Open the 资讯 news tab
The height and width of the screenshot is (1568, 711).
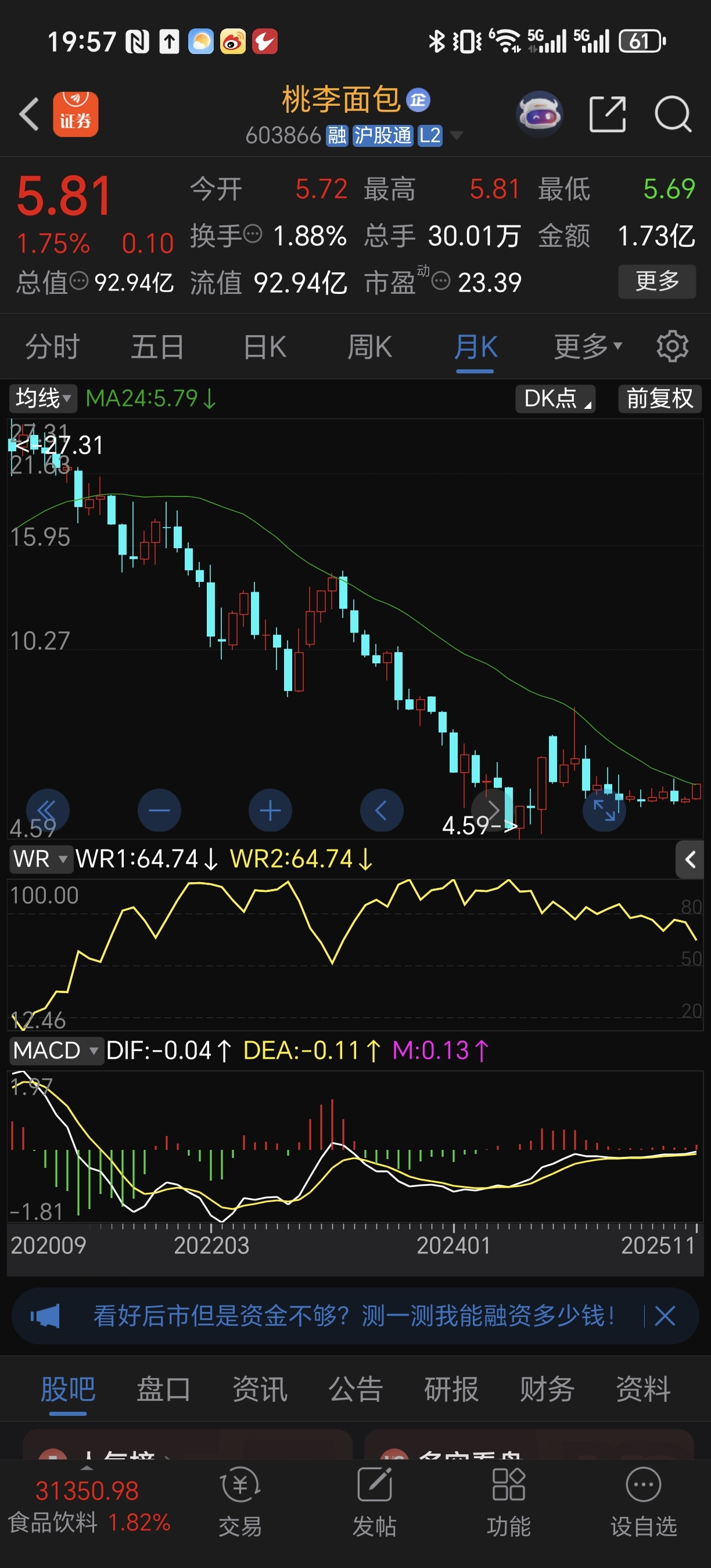point(260,1389)
